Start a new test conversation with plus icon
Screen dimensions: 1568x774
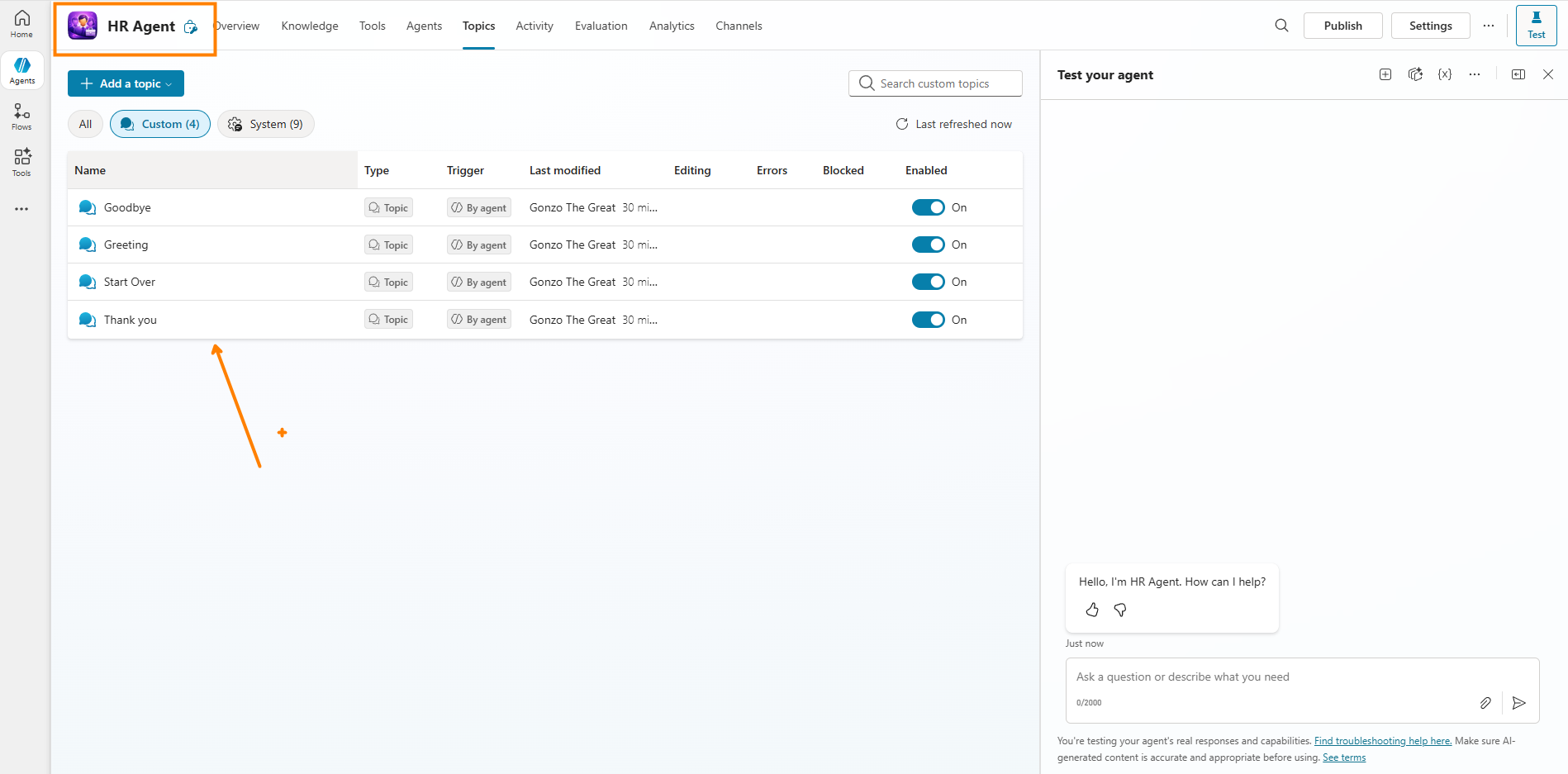1385,74
